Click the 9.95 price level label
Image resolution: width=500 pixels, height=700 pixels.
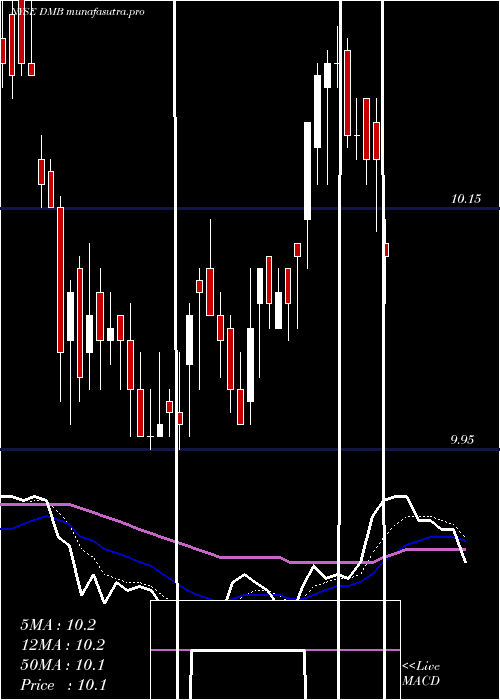pyautogui.click(x=462, y=440)
